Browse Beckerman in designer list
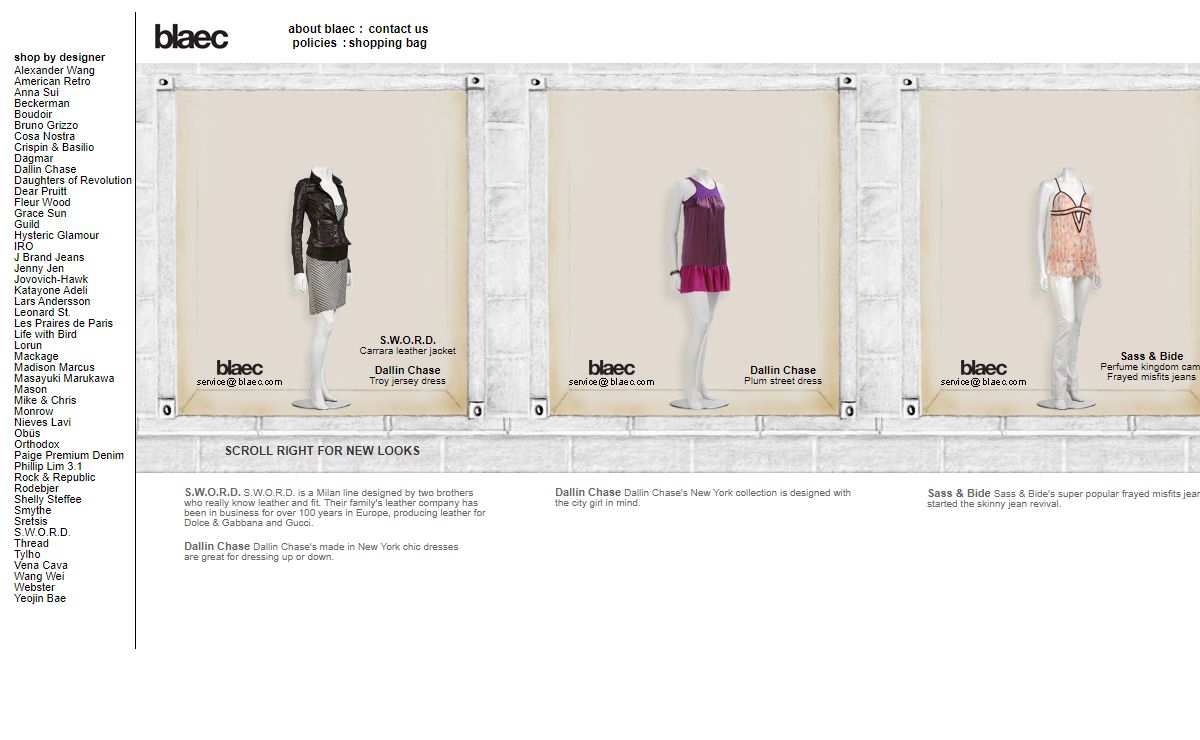1200x740 pixels. point(42,103)
